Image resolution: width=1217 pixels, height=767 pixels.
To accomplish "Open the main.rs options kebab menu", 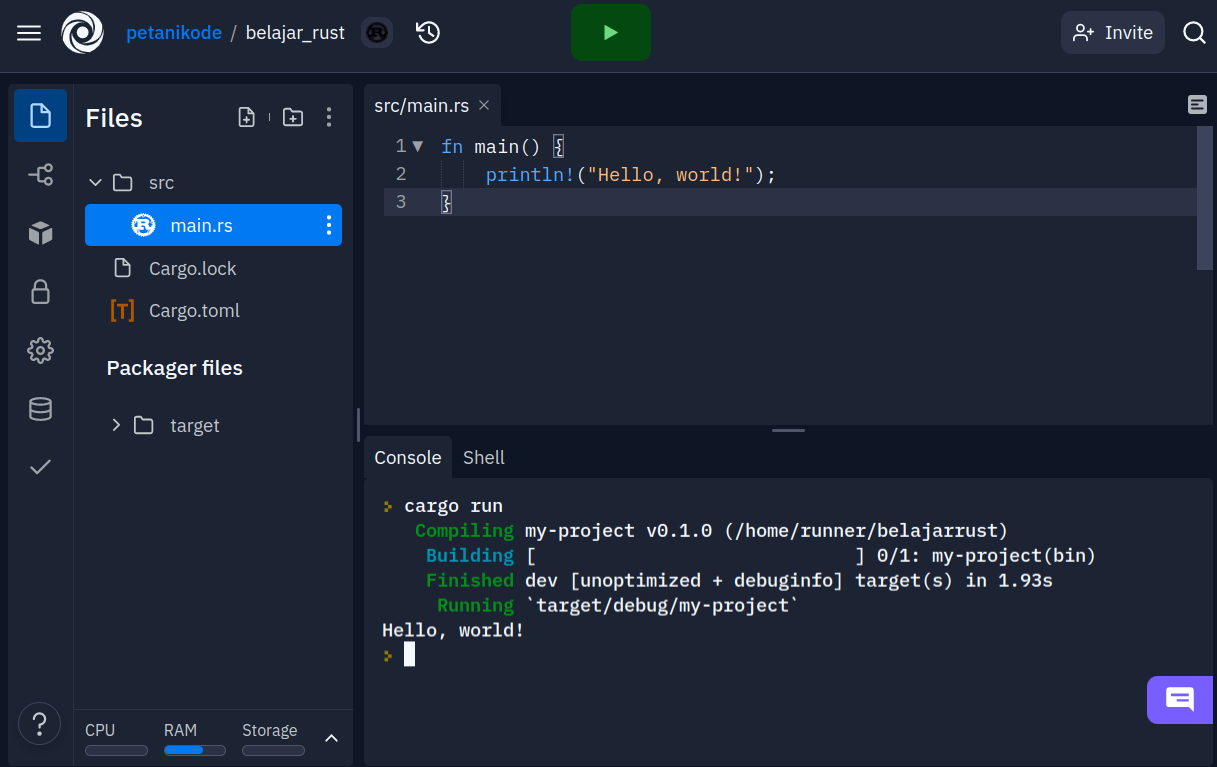I will click(x=328, y=225).
